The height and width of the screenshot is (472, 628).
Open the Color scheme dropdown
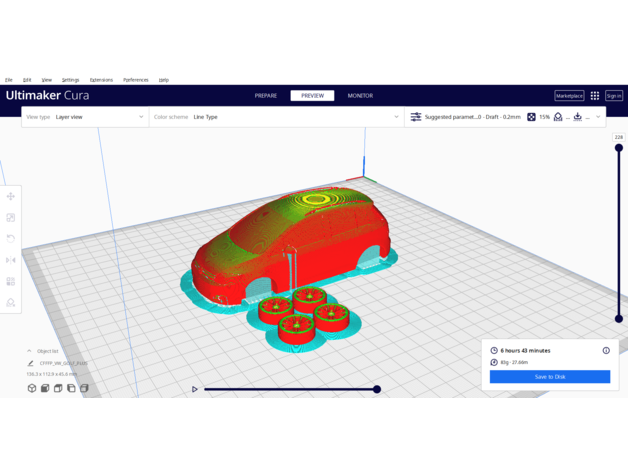277,117
